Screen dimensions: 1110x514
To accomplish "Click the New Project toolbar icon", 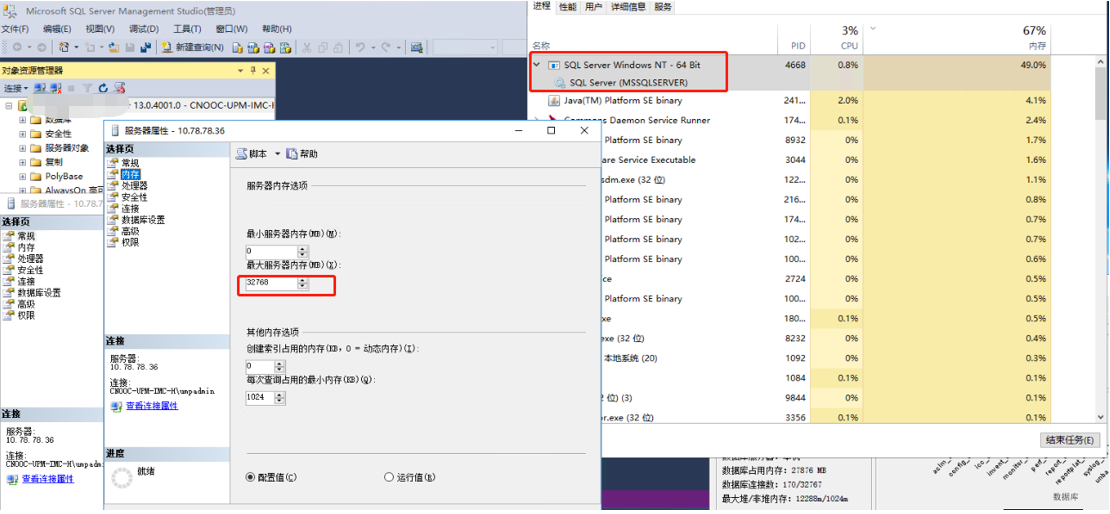I will coord(64,47).
